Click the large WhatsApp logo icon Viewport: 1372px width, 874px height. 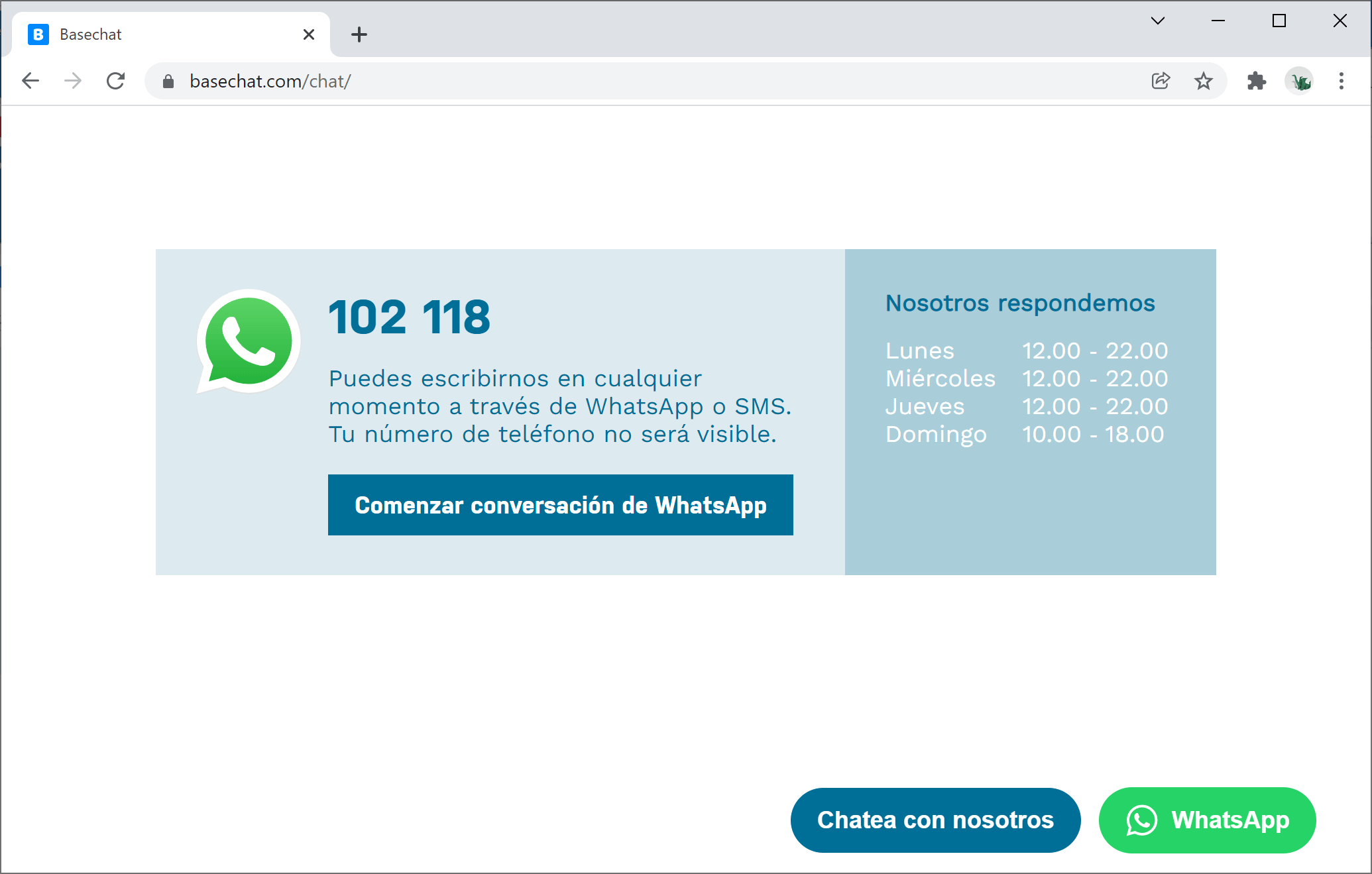(249, 341)
